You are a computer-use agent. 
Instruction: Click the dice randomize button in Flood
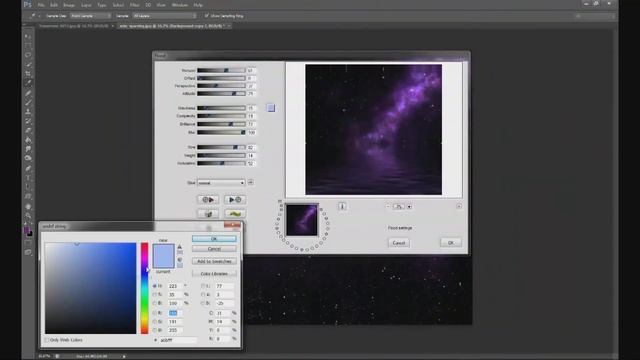(x=208, y=213)
